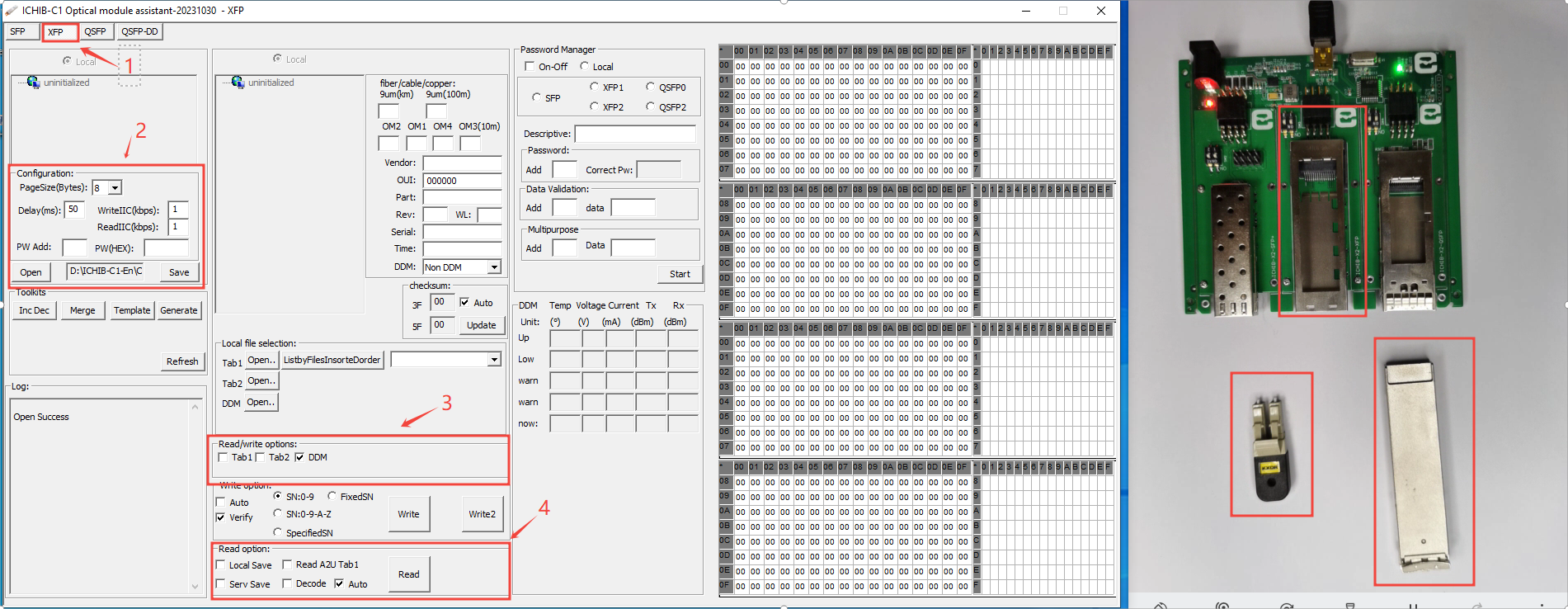The image size is (1568, 609).
Task: Click the Merge toolkit button
Action: pyautogui.click(x=82, y=310)
